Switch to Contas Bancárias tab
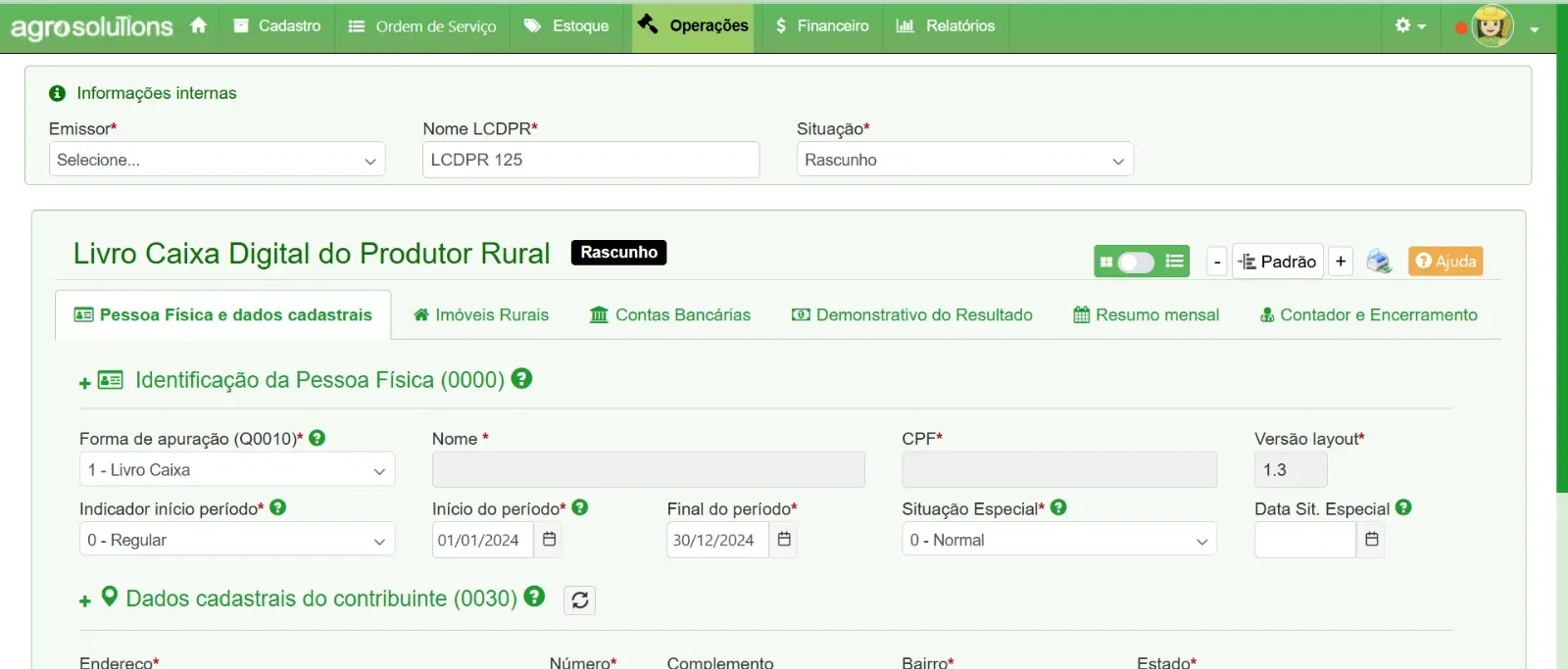1568x669 pixels. [x=670, y=315]
